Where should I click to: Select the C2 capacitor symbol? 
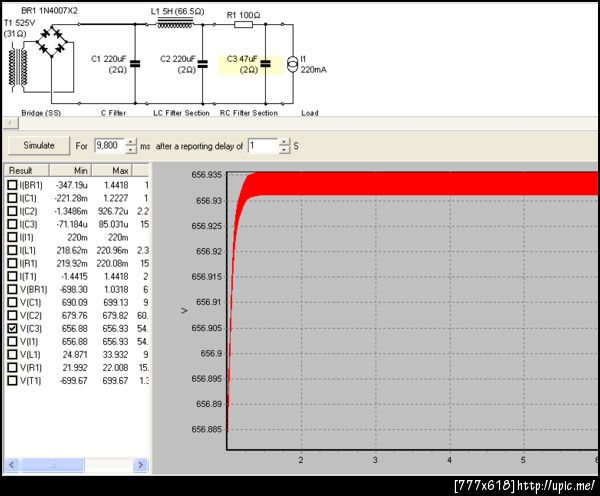(x=202, y=64)
